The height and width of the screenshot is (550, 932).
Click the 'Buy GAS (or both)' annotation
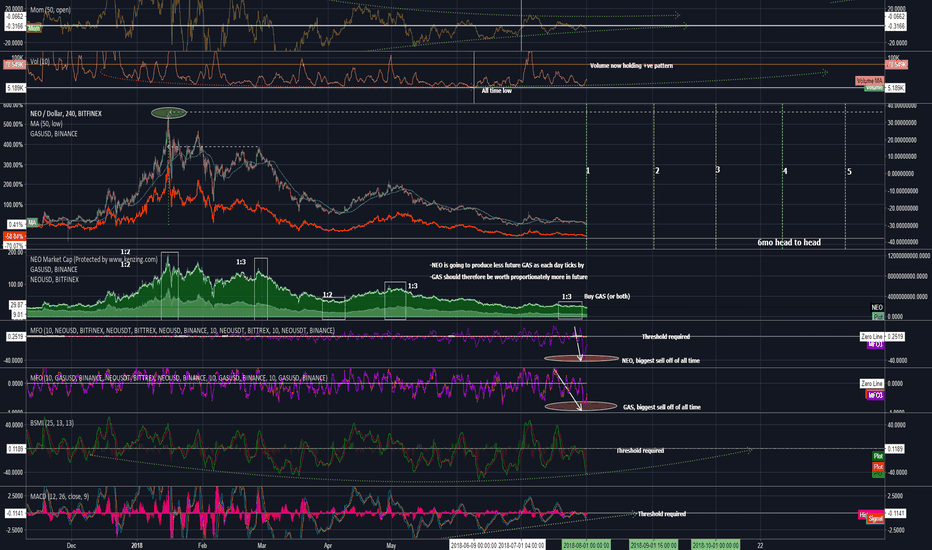pos(607,296)
